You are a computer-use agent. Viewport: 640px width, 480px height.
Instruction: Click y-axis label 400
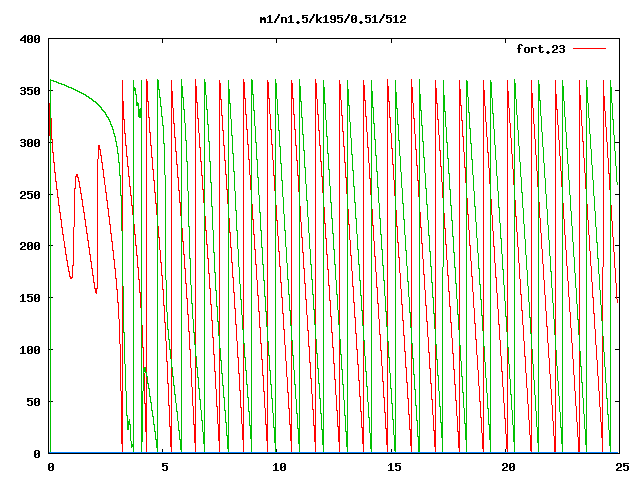point(30,39)
